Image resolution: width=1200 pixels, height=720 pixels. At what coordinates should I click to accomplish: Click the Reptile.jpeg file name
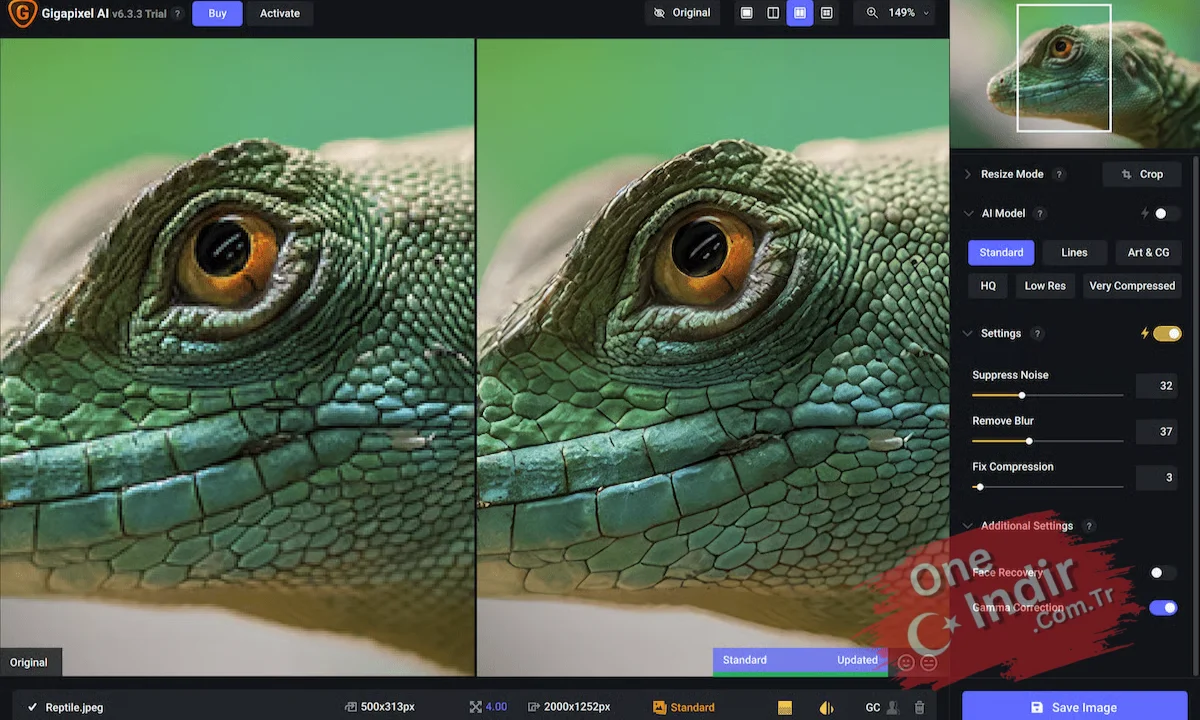pyautogui.click(x=74, y=707)
